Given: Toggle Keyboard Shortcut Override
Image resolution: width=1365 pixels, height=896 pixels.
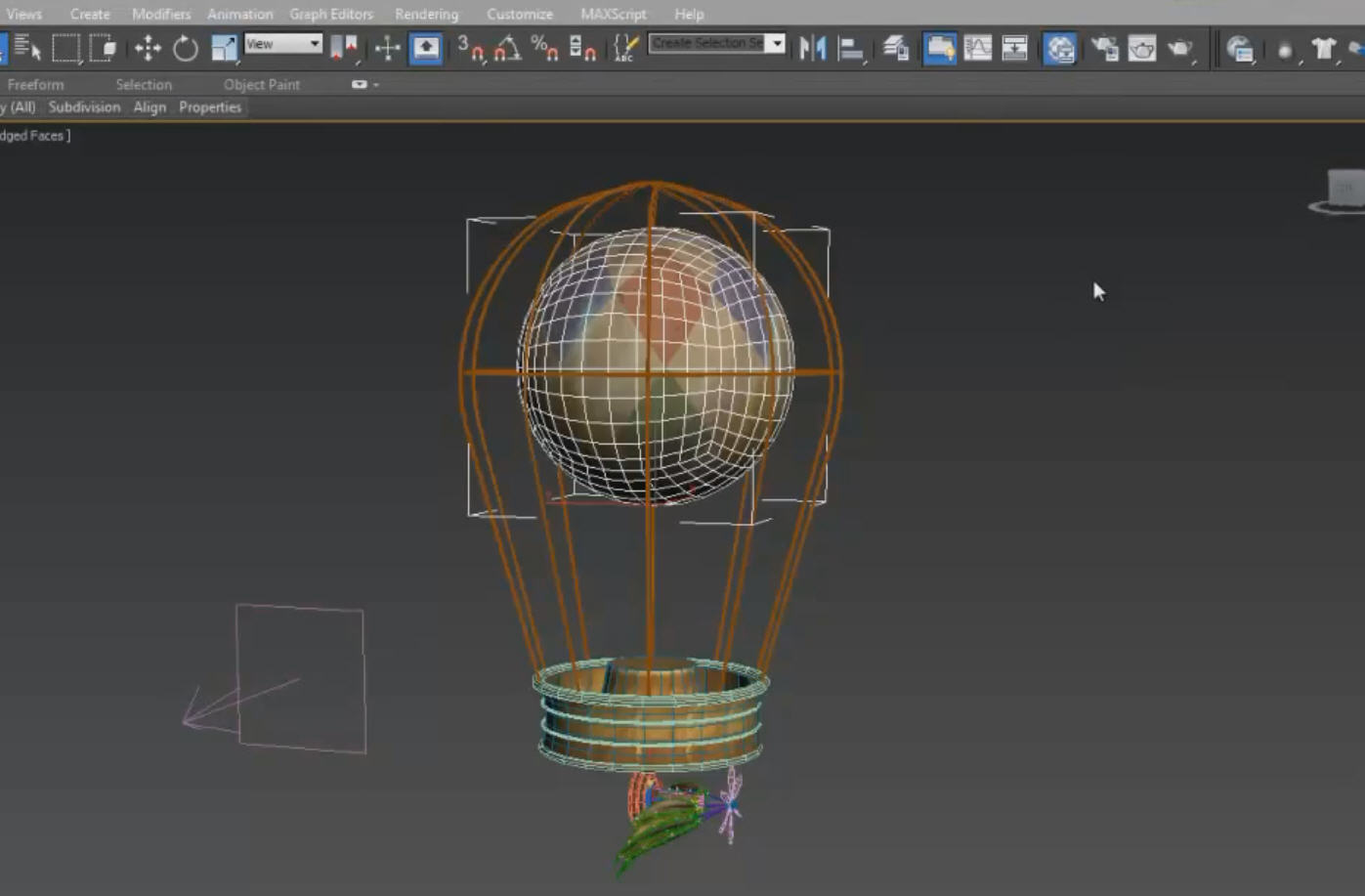Looking at the screenshot, I should (x=425, y=47).
